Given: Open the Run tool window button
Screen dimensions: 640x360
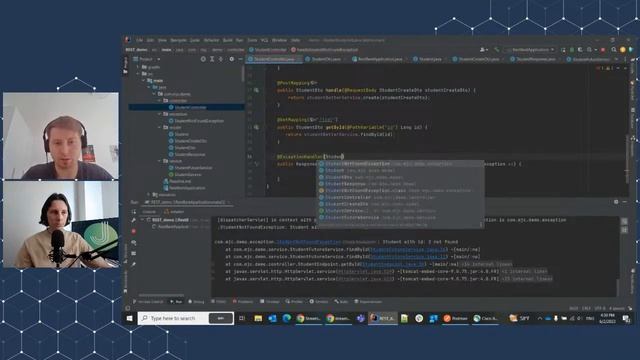Looking at the screenshot, I should [176, 302].
